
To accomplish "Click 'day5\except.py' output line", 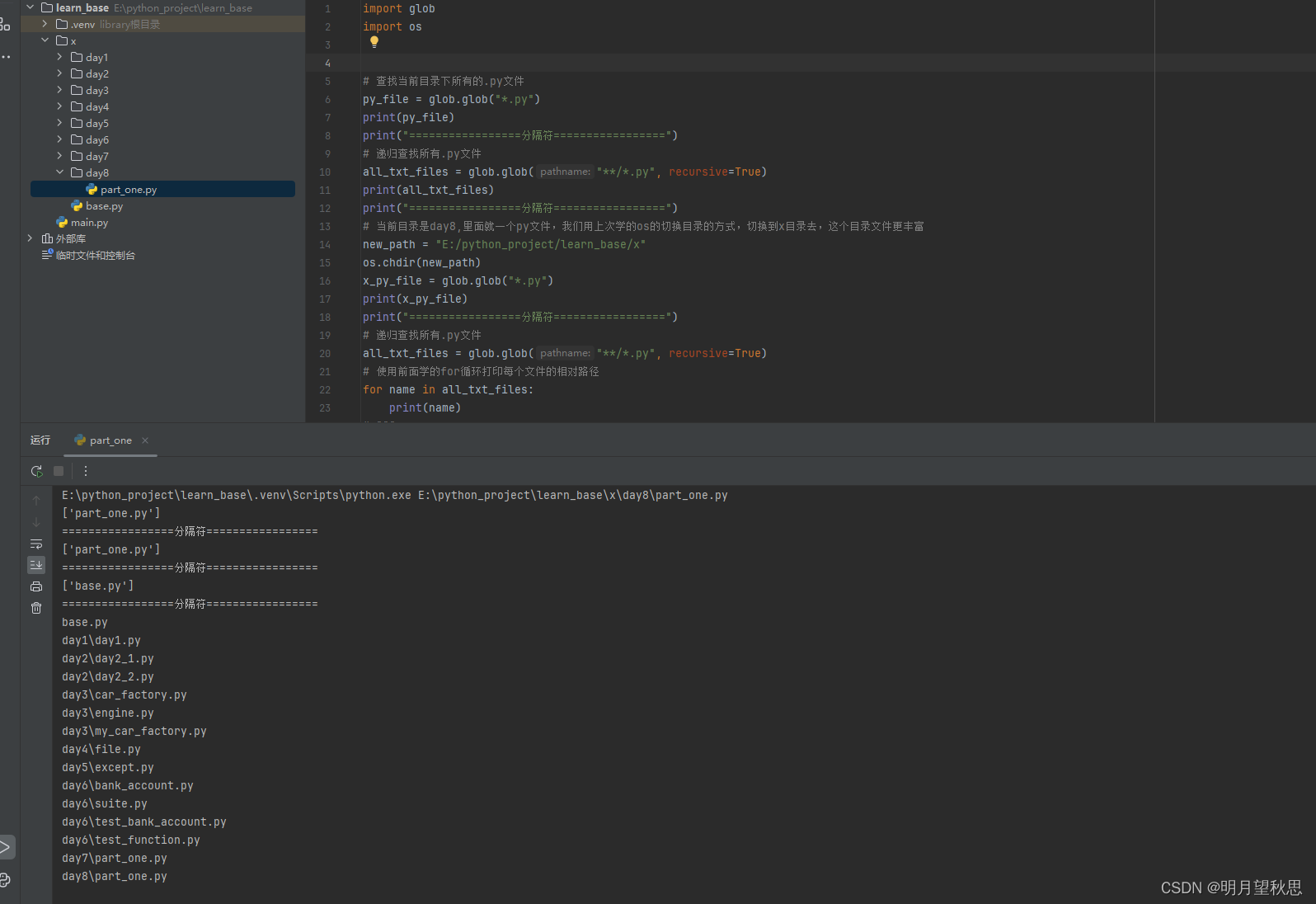I will [x=107, y=767].
